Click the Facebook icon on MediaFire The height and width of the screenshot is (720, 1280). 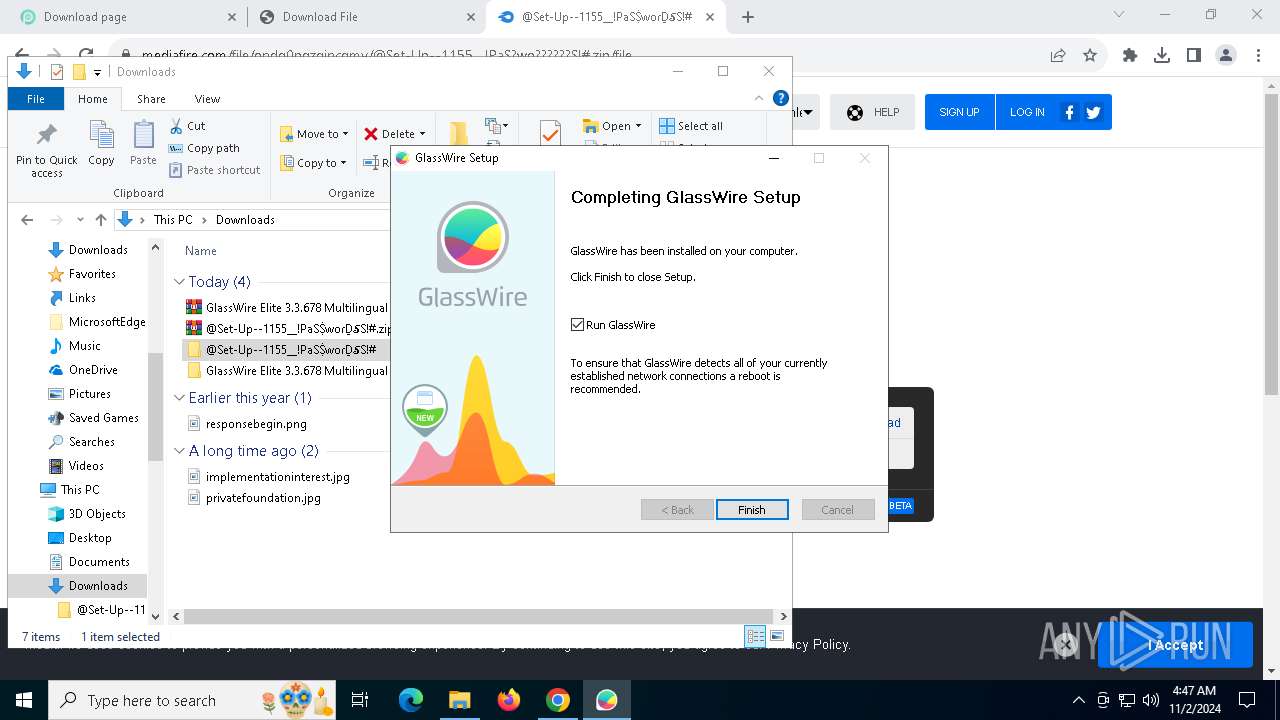[x=1069, y=112]
